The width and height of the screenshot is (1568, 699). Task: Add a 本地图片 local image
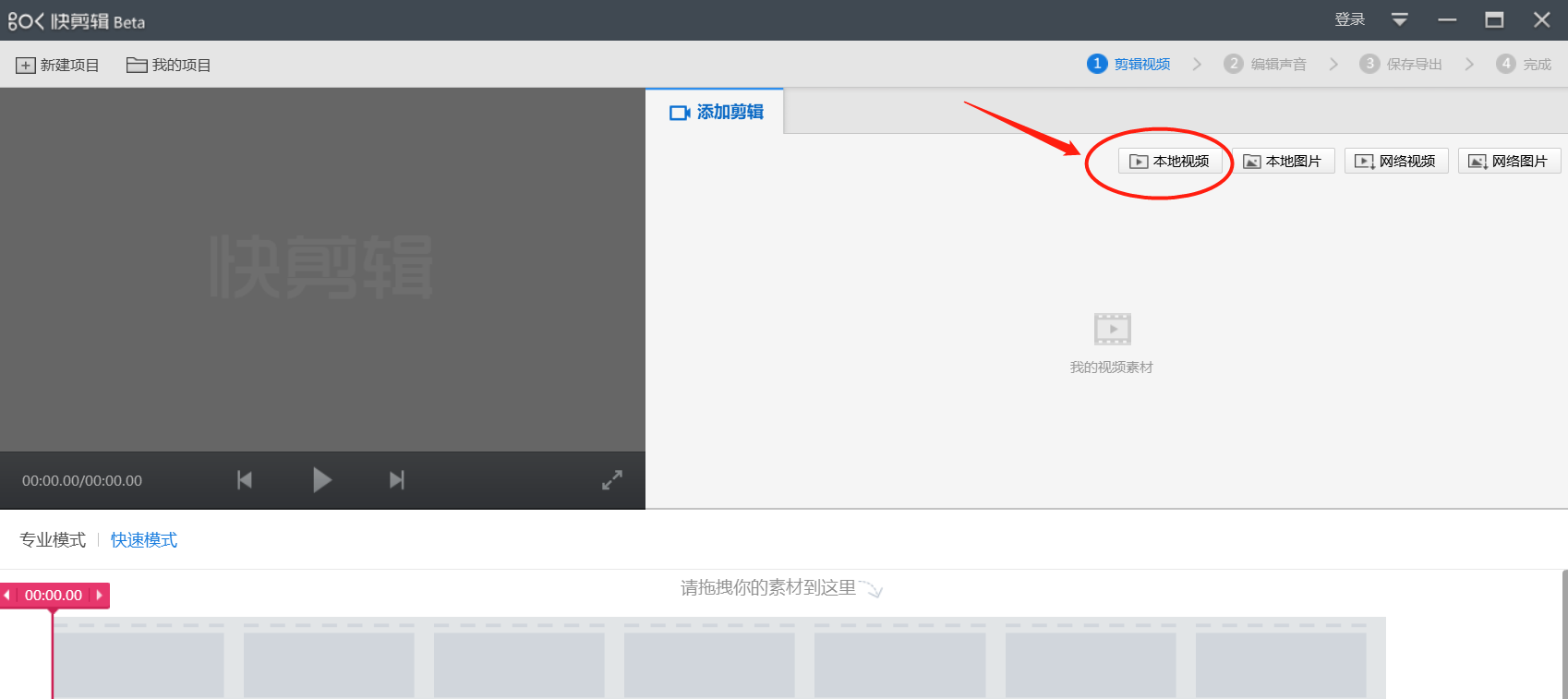(x=1283, y=161)
